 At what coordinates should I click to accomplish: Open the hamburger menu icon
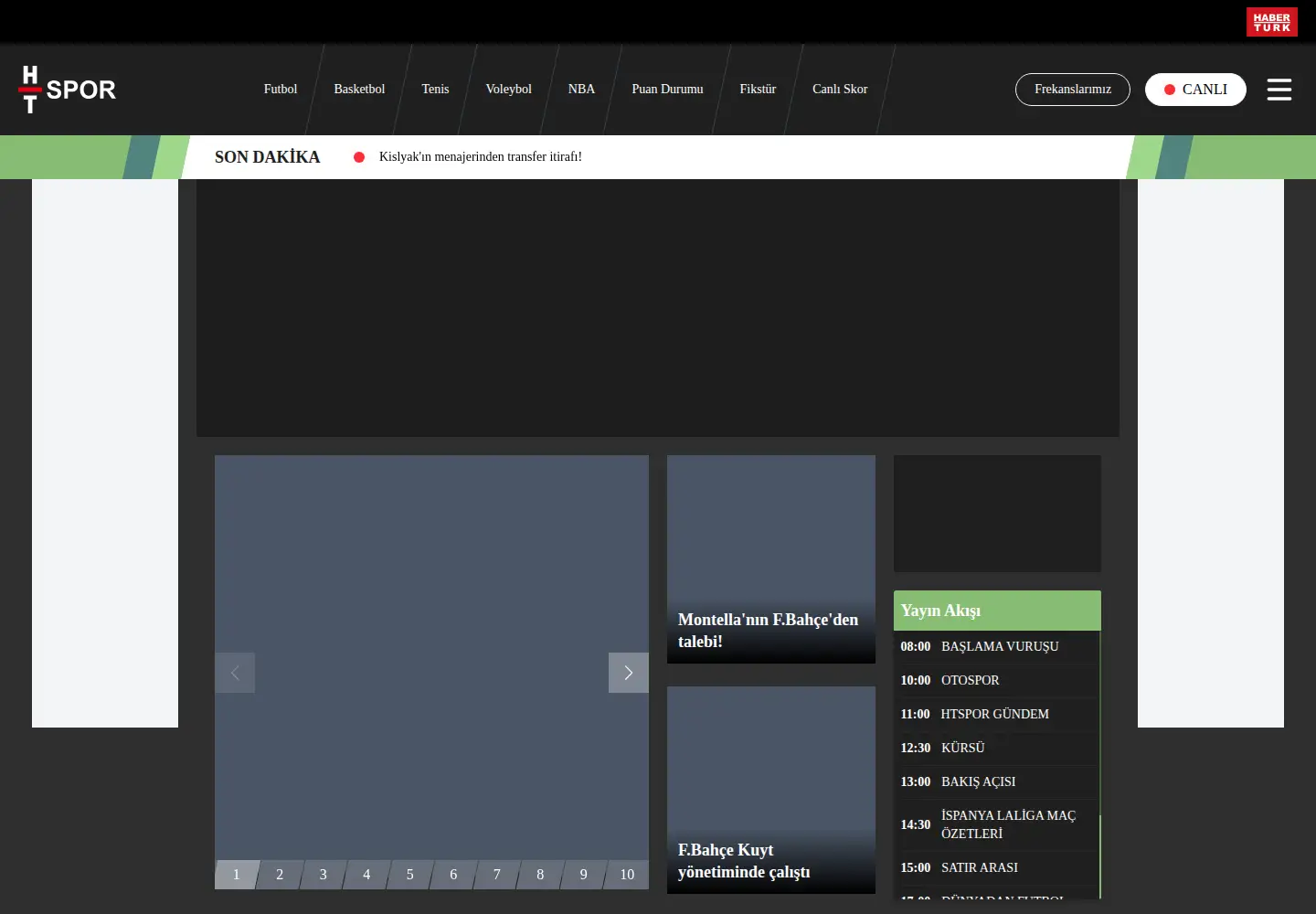1279,90
